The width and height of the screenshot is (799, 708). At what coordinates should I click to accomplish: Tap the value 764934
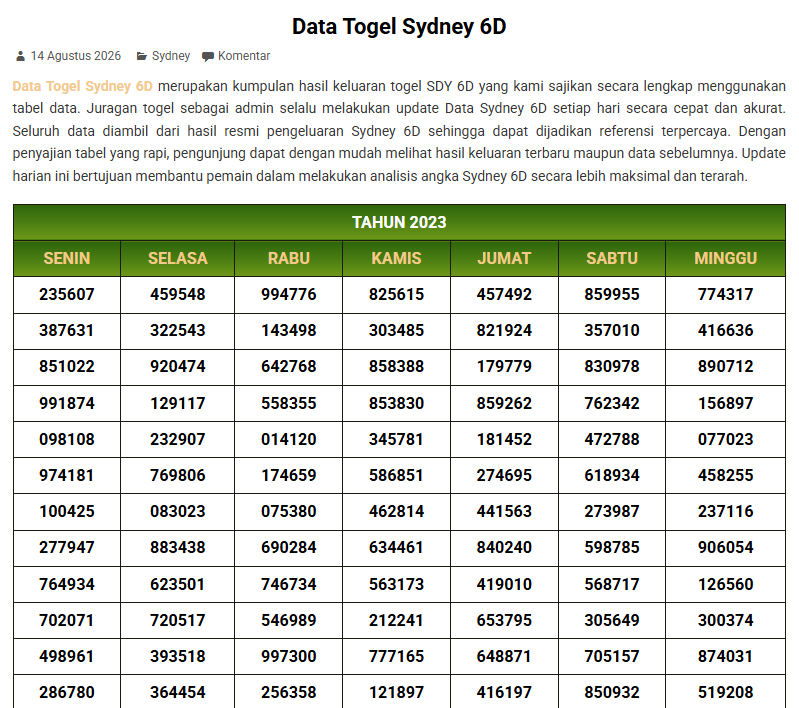(67, 585)
